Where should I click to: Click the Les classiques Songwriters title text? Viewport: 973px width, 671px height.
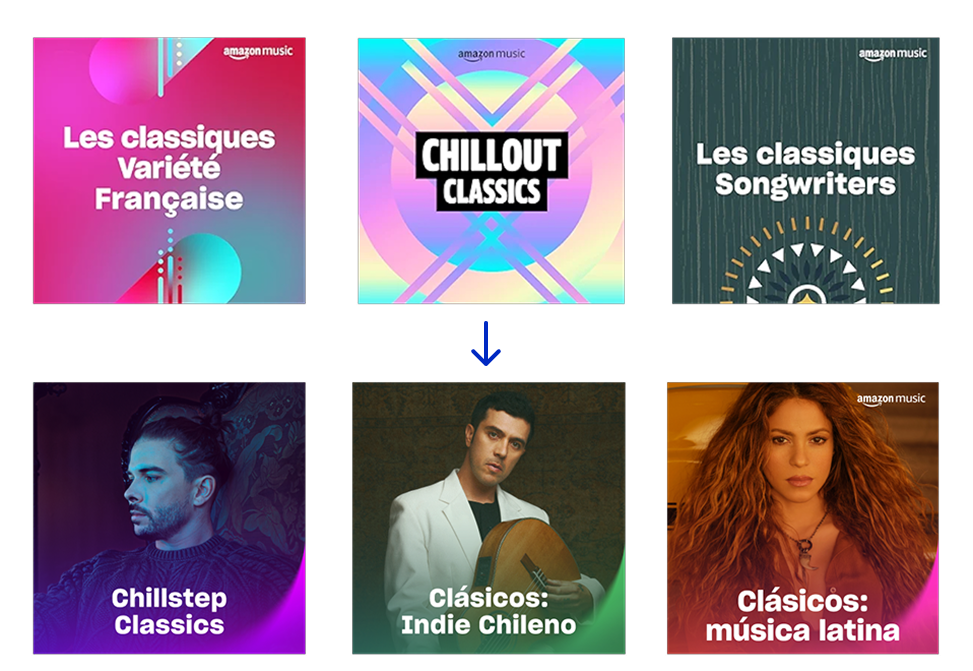tap(805, 169)
